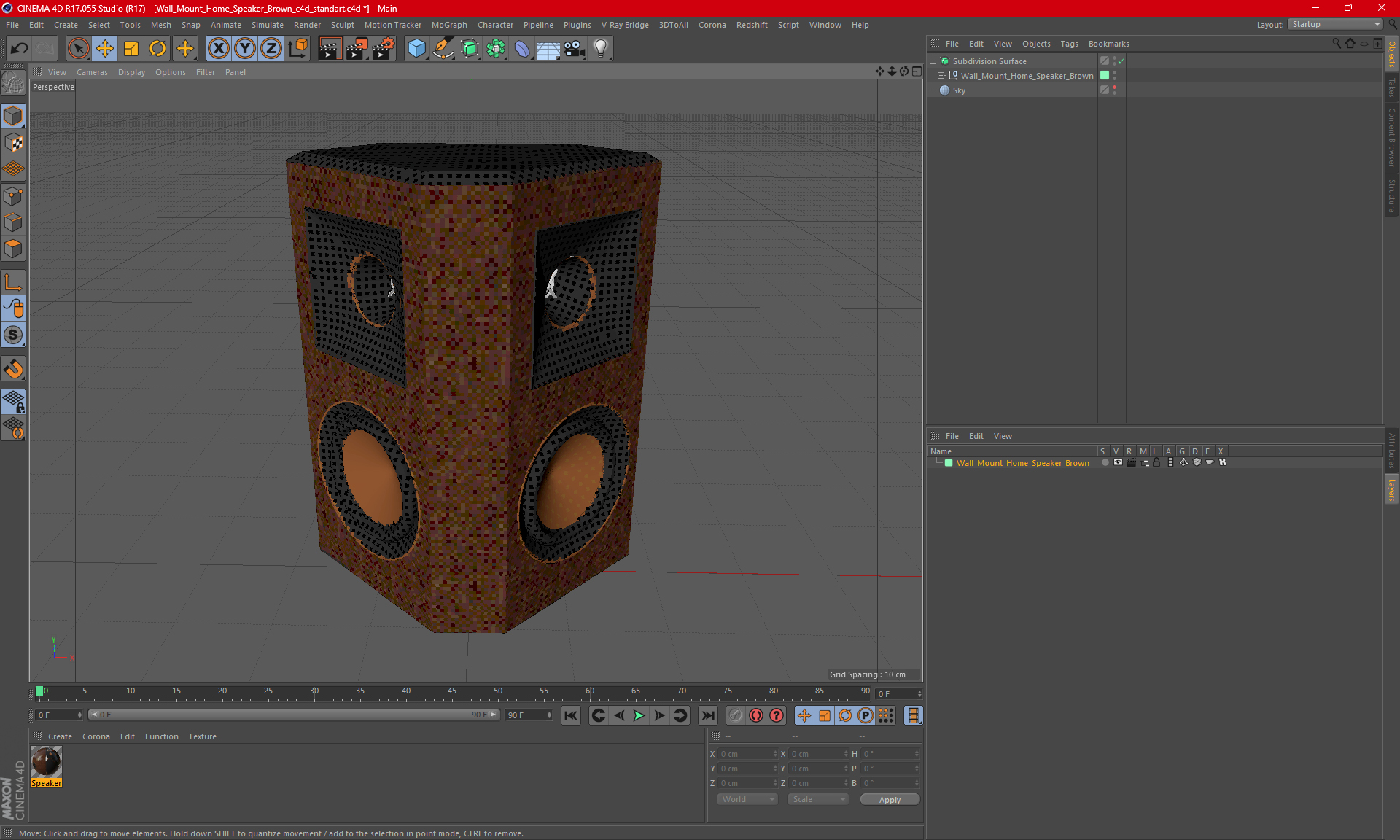This screenshot has height=840, width=1400.
Task: Open the Bend deformer objects
Action: point(522,49)
